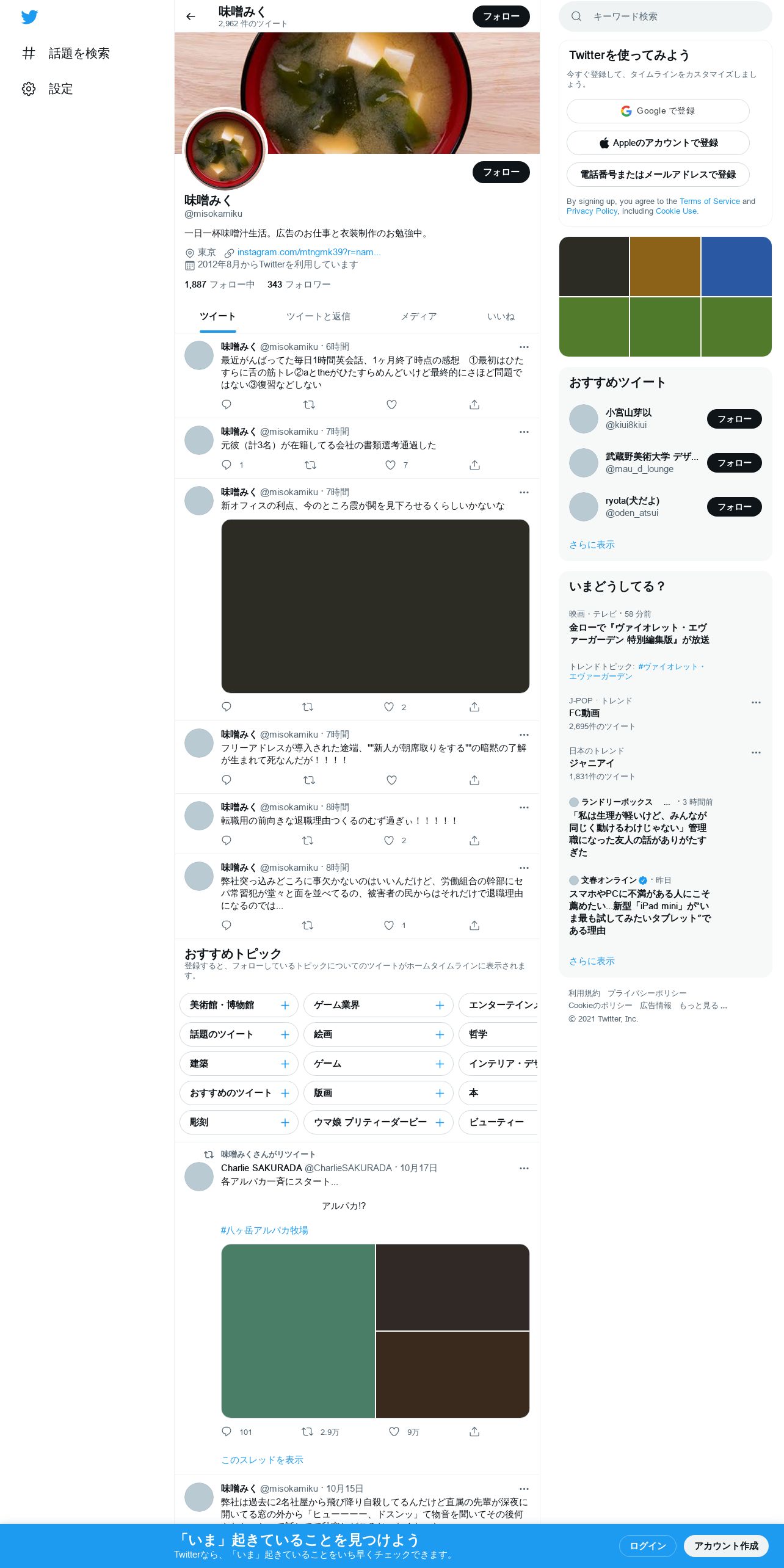Open the blue media grid thumbnail

click(x=736, y=266)
